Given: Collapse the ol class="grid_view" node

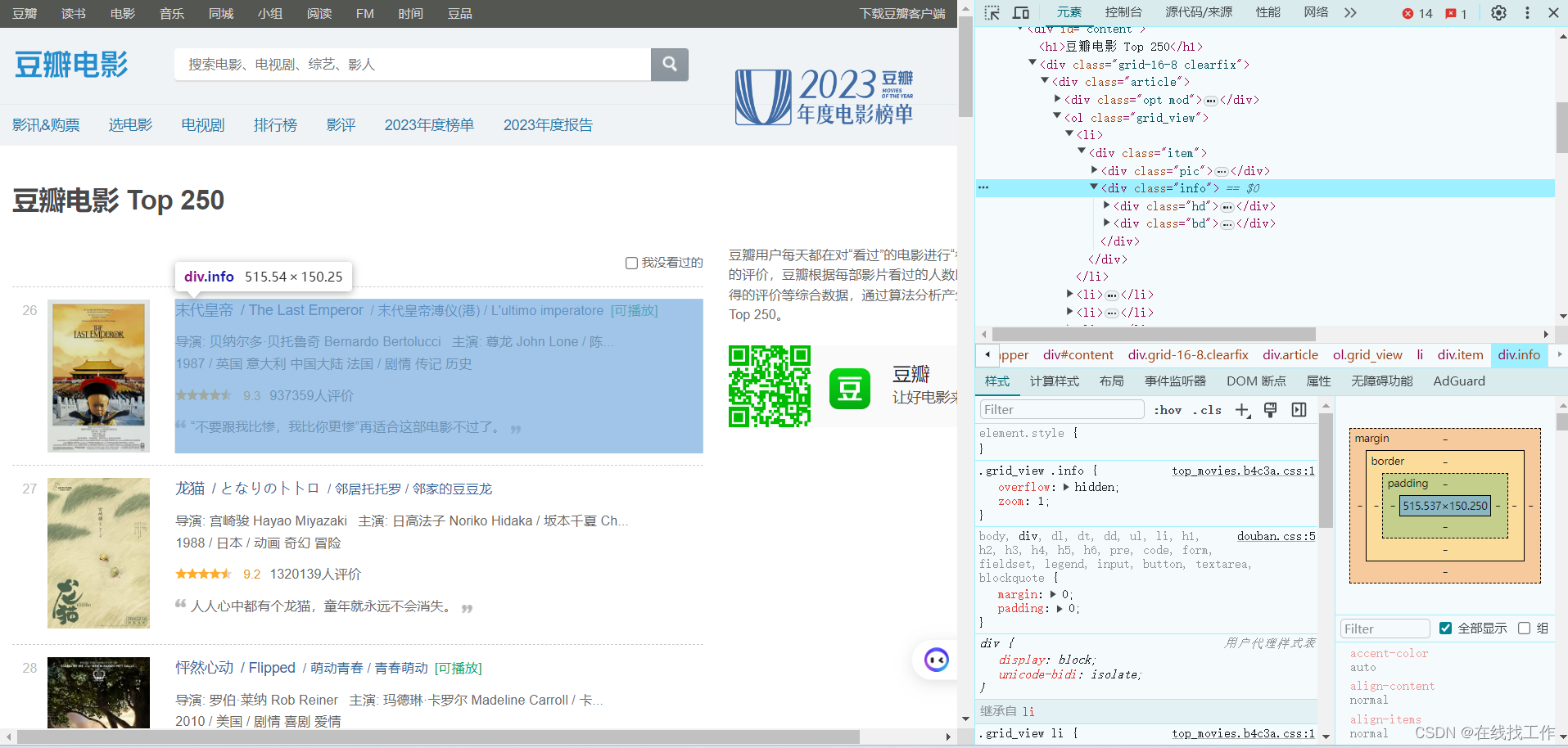Looking at the screenshot, I should click(x=1056, y=116).
